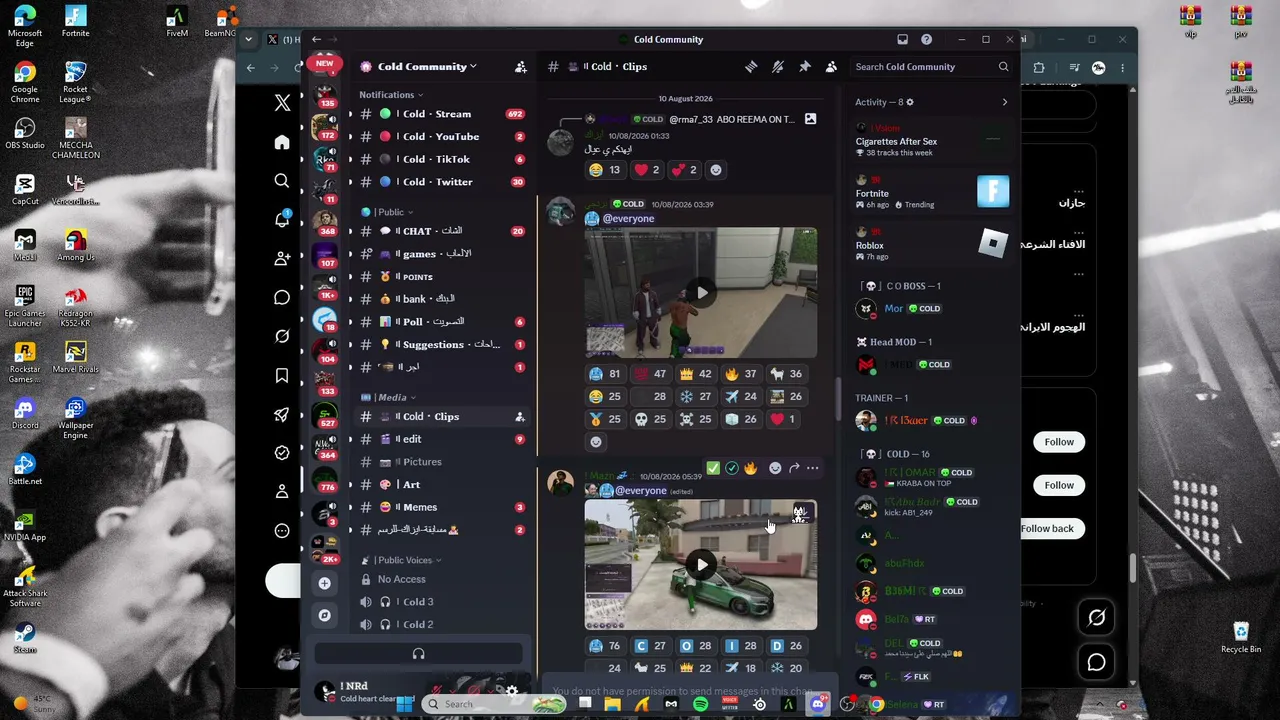
Task: Toggle the fire 37 reaction
Action: 741,374
